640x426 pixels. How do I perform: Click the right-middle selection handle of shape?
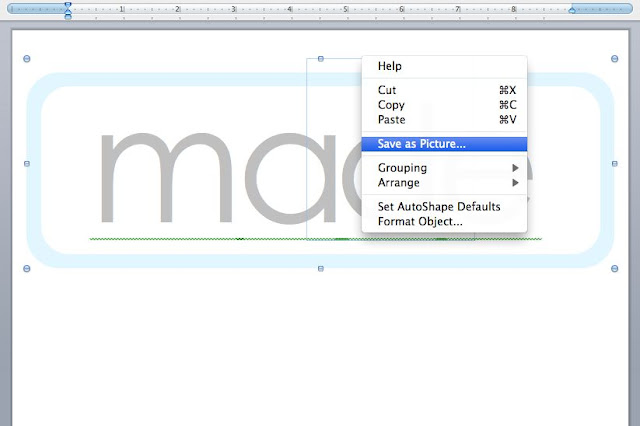[x=614, y=164]
